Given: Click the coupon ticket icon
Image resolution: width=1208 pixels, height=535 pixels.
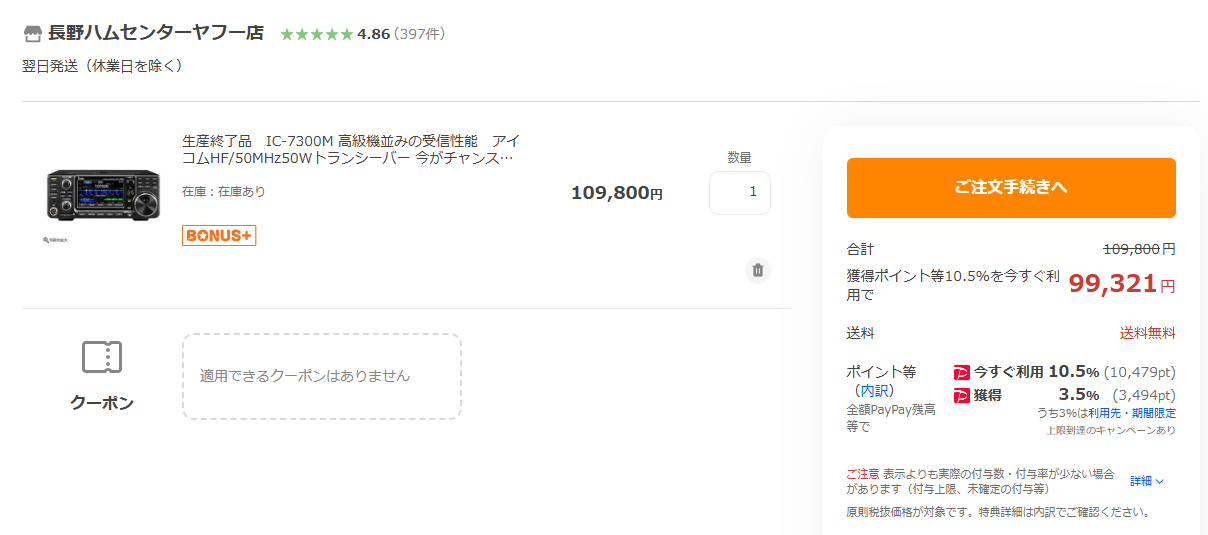Looking at the screenshot, I should click(101, 357).
